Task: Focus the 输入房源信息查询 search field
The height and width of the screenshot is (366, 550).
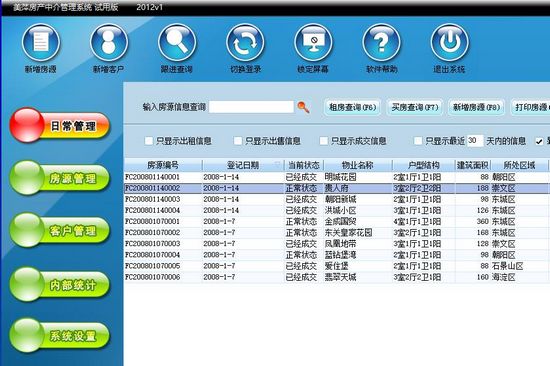Action: click(251, 107)
